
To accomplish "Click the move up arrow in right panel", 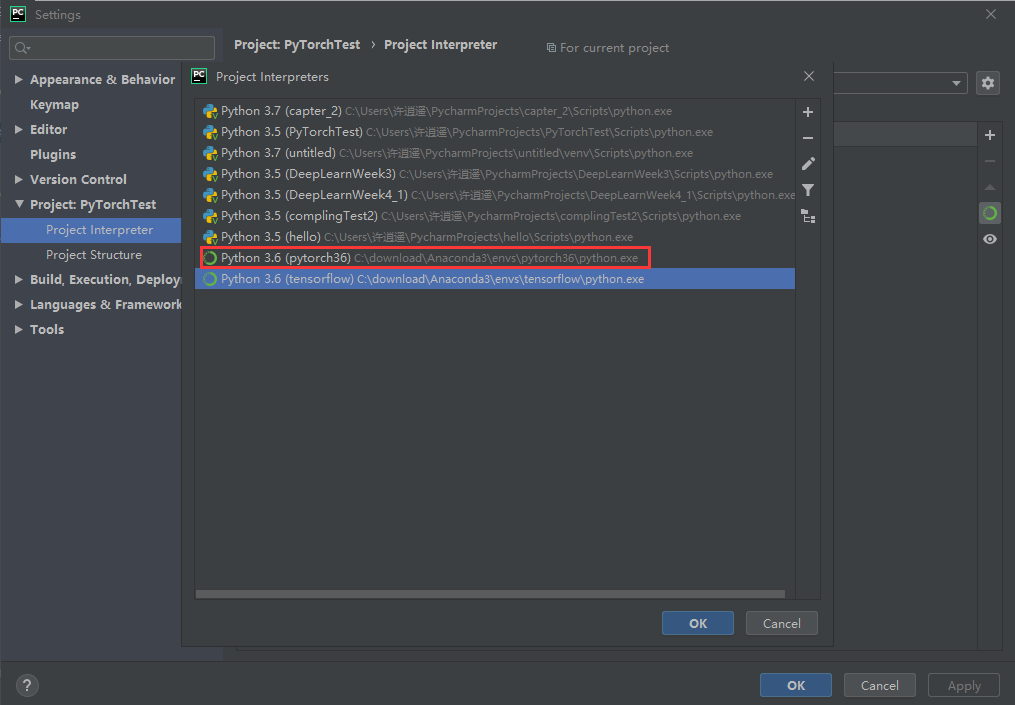I will 990,186.
